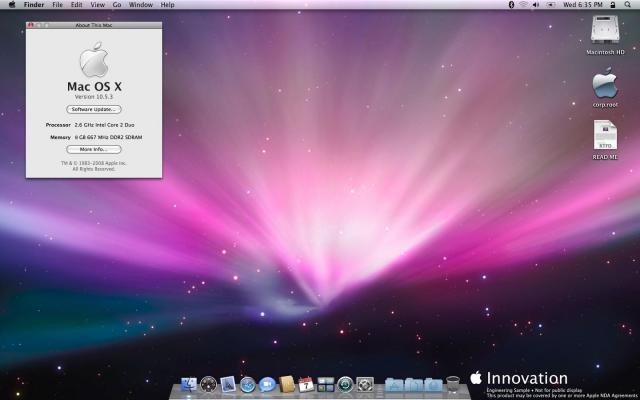Open the Go menu
The width and height of the screenshot is (640, 400).
click(117, 4)
